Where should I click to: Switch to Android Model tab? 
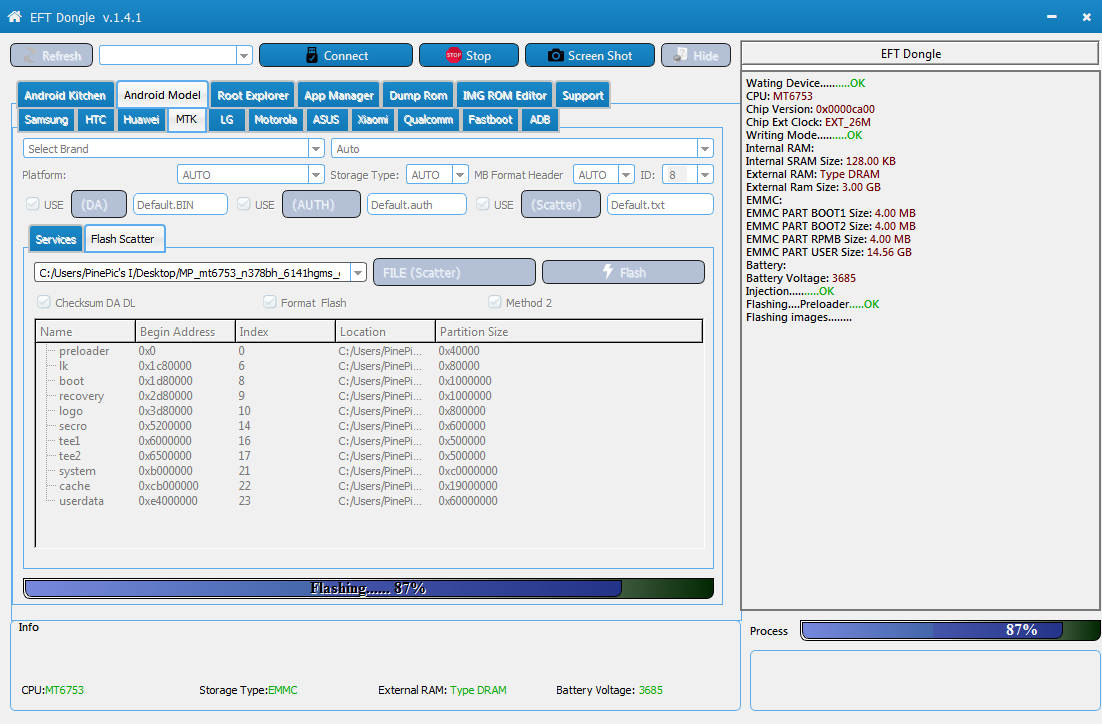162,95
